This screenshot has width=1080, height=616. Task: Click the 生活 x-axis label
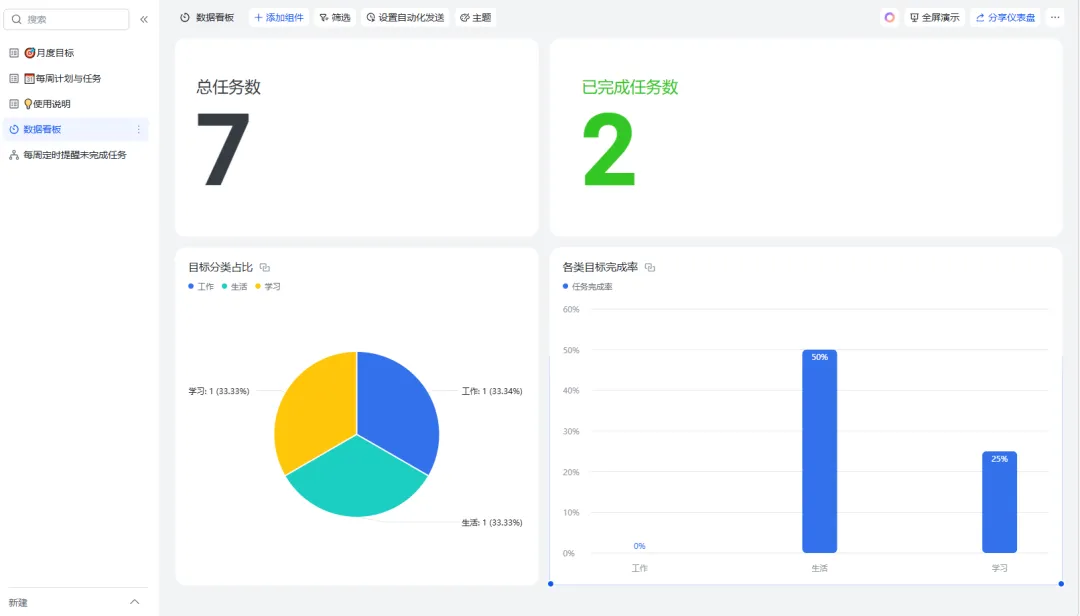click(x=820, y=568)
